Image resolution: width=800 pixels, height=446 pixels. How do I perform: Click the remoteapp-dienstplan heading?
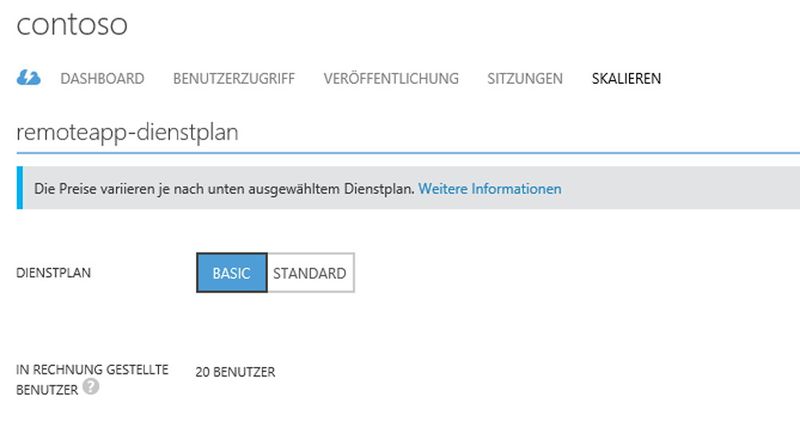(x=127, y=132)
